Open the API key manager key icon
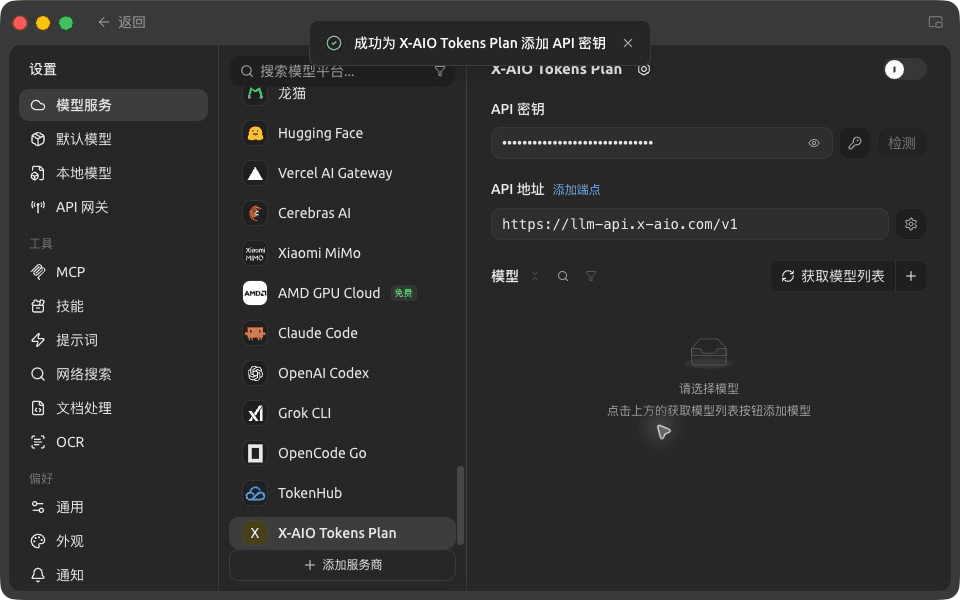960x600 pixels. 855,143
